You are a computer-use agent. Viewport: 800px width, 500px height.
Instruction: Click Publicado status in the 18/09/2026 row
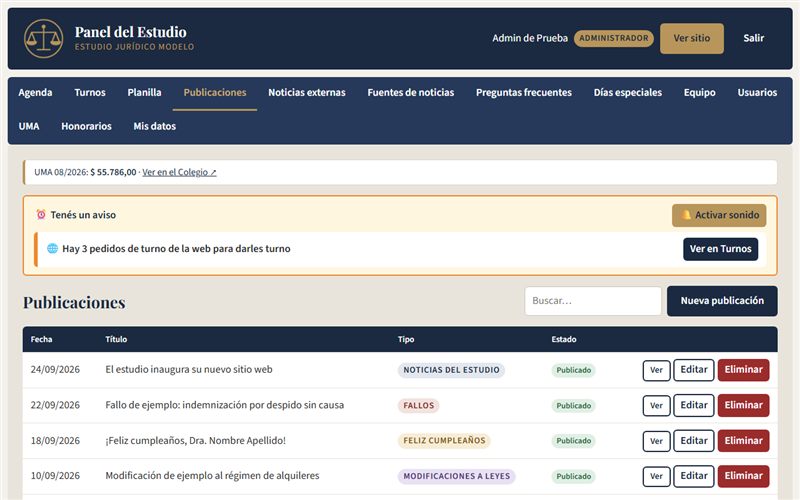click(573, 441)
